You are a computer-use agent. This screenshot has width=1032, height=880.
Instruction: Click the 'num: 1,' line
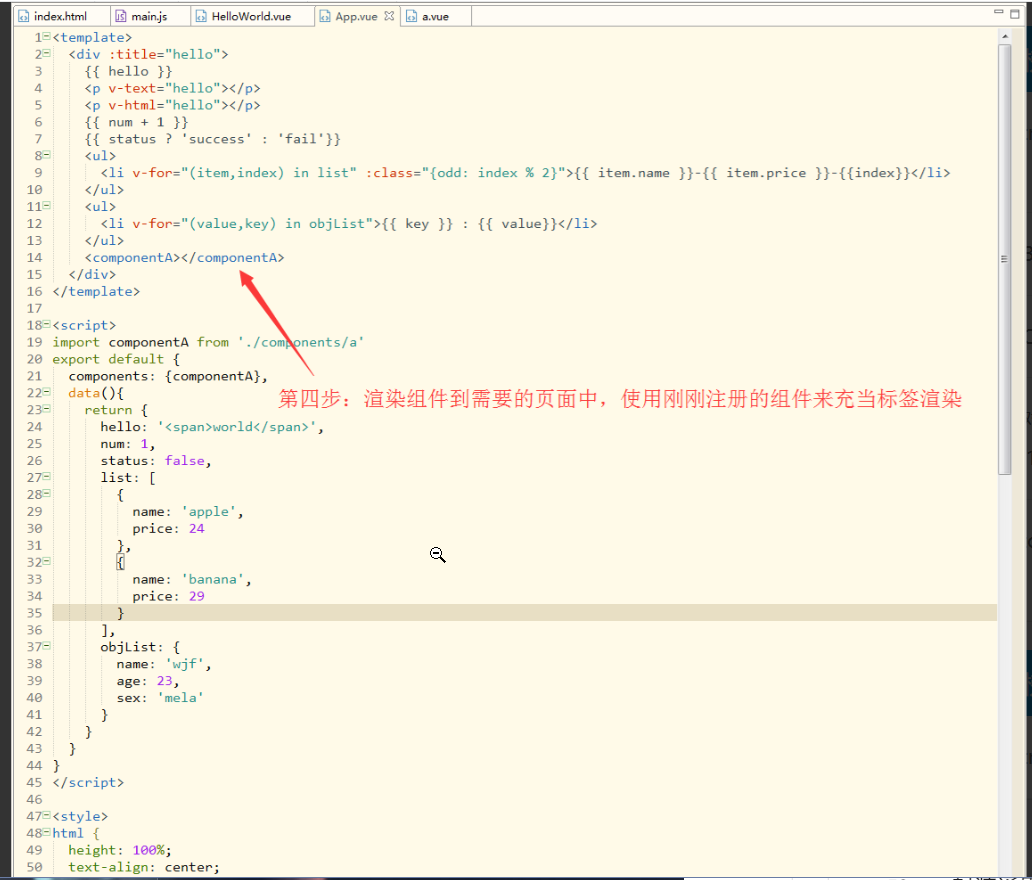pos(128,444)
